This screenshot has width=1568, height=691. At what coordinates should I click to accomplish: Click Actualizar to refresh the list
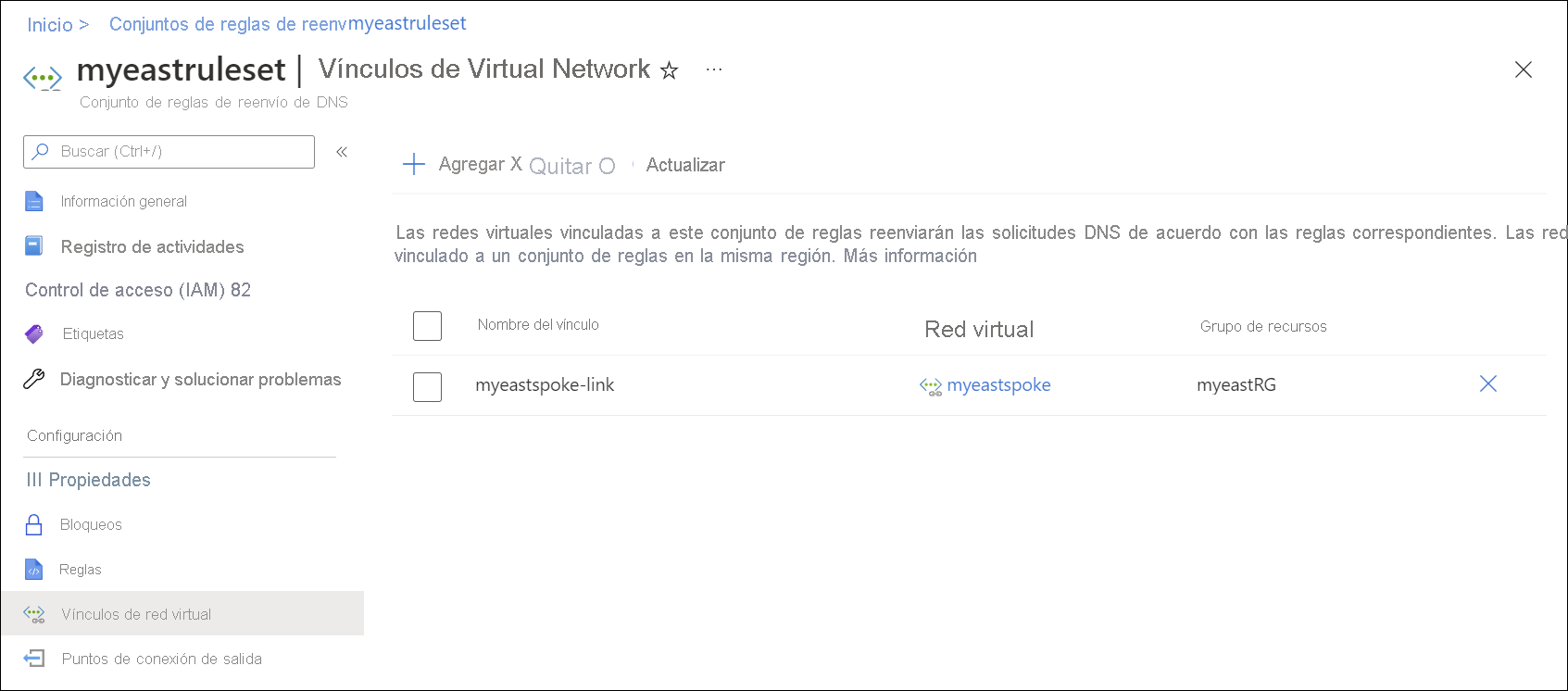pos(685,165)
